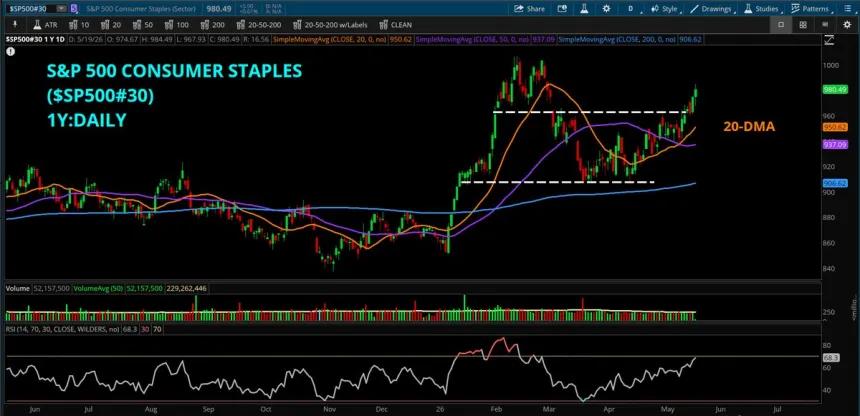860x416 pixels.
Task: Click the chart snapshot icon next to Share
Action: 562,9
